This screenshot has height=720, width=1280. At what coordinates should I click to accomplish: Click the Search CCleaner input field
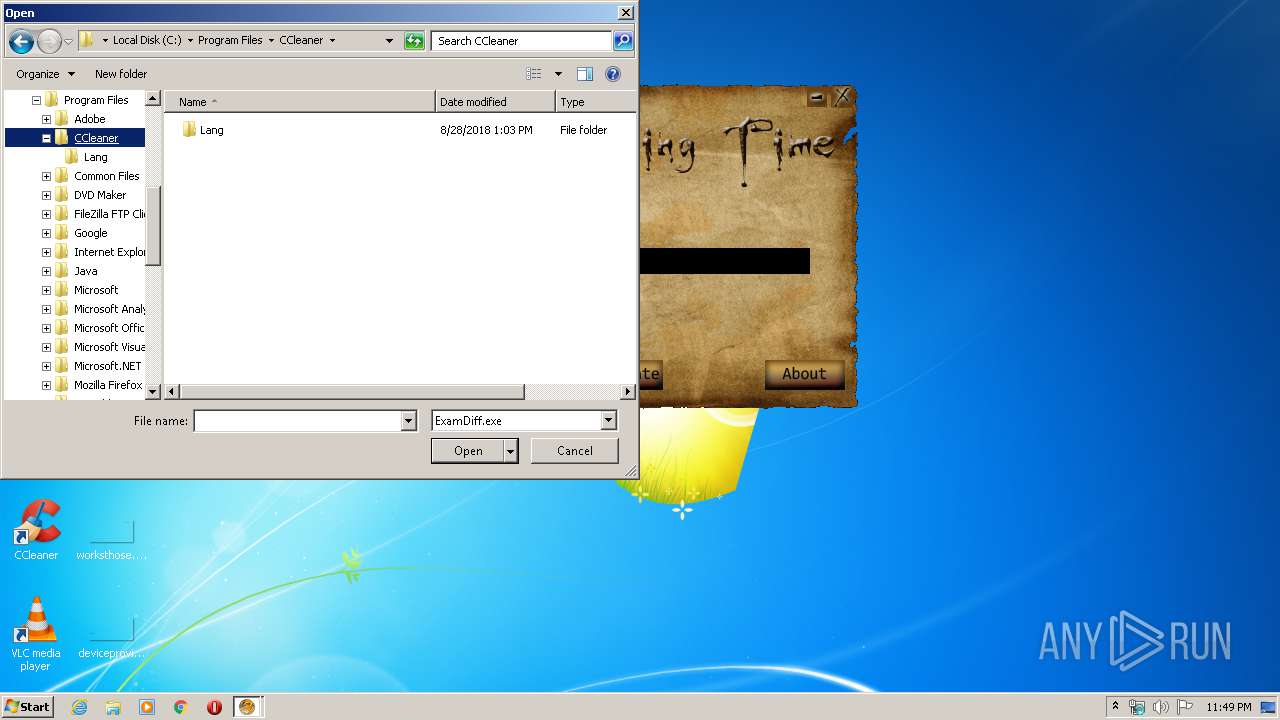[x=521, y=41]
